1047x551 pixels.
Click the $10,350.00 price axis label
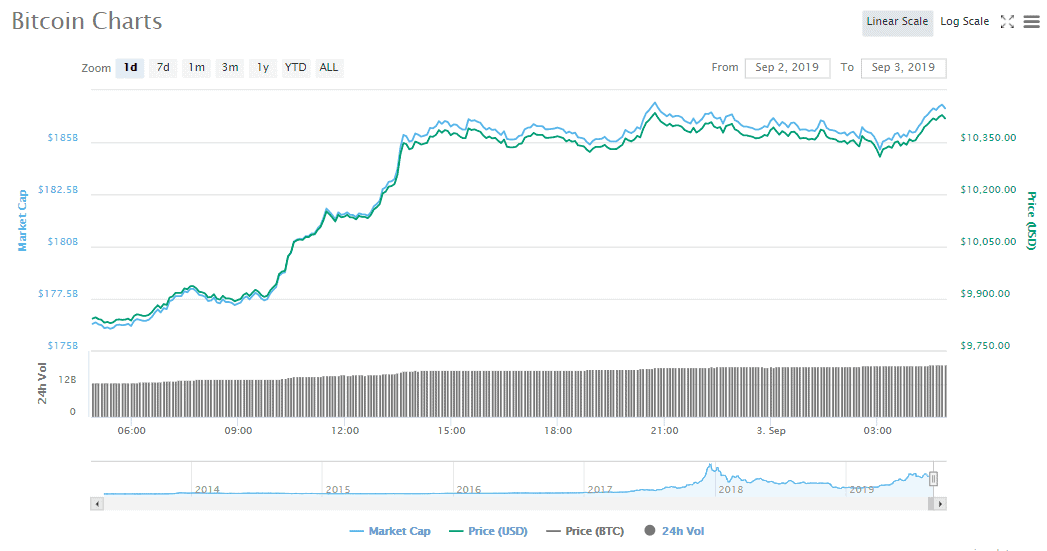point(988,138)
